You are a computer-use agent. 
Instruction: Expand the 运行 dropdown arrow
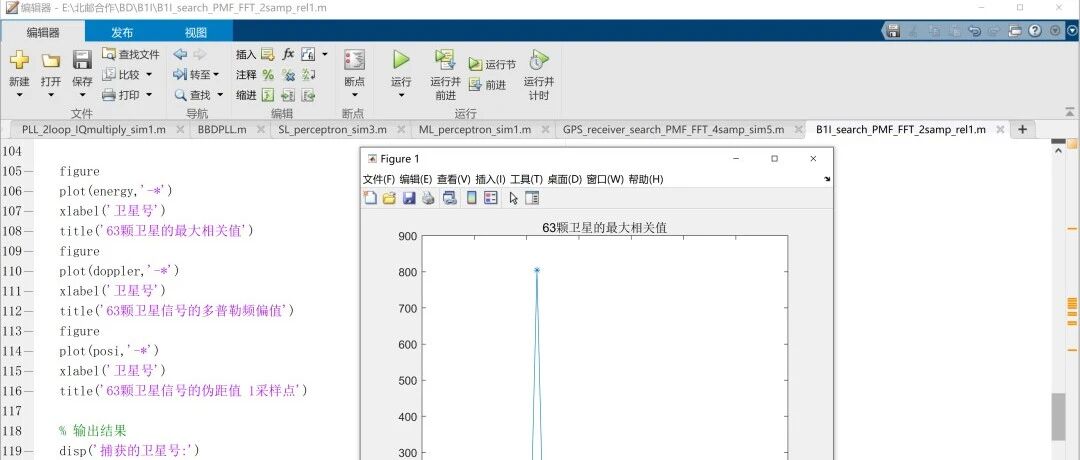click(x=401, y=95)
